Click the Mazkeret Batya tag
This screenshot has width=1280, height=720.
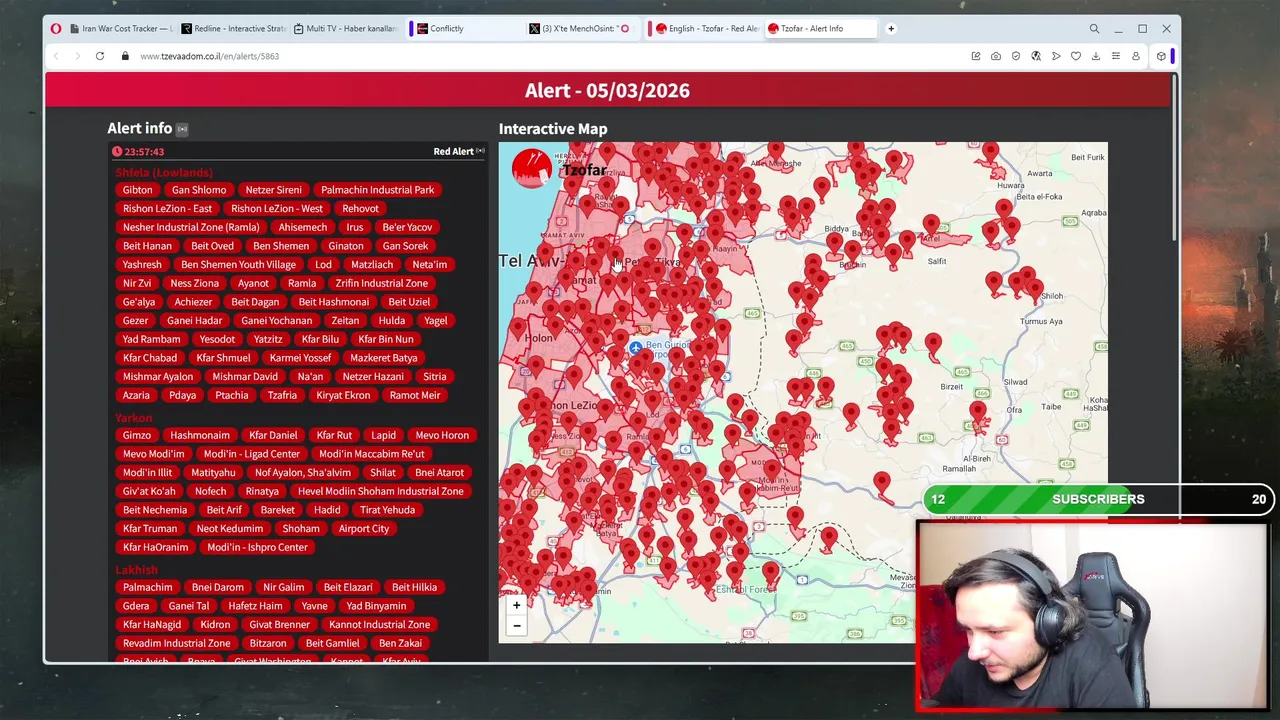coord(384,358)
